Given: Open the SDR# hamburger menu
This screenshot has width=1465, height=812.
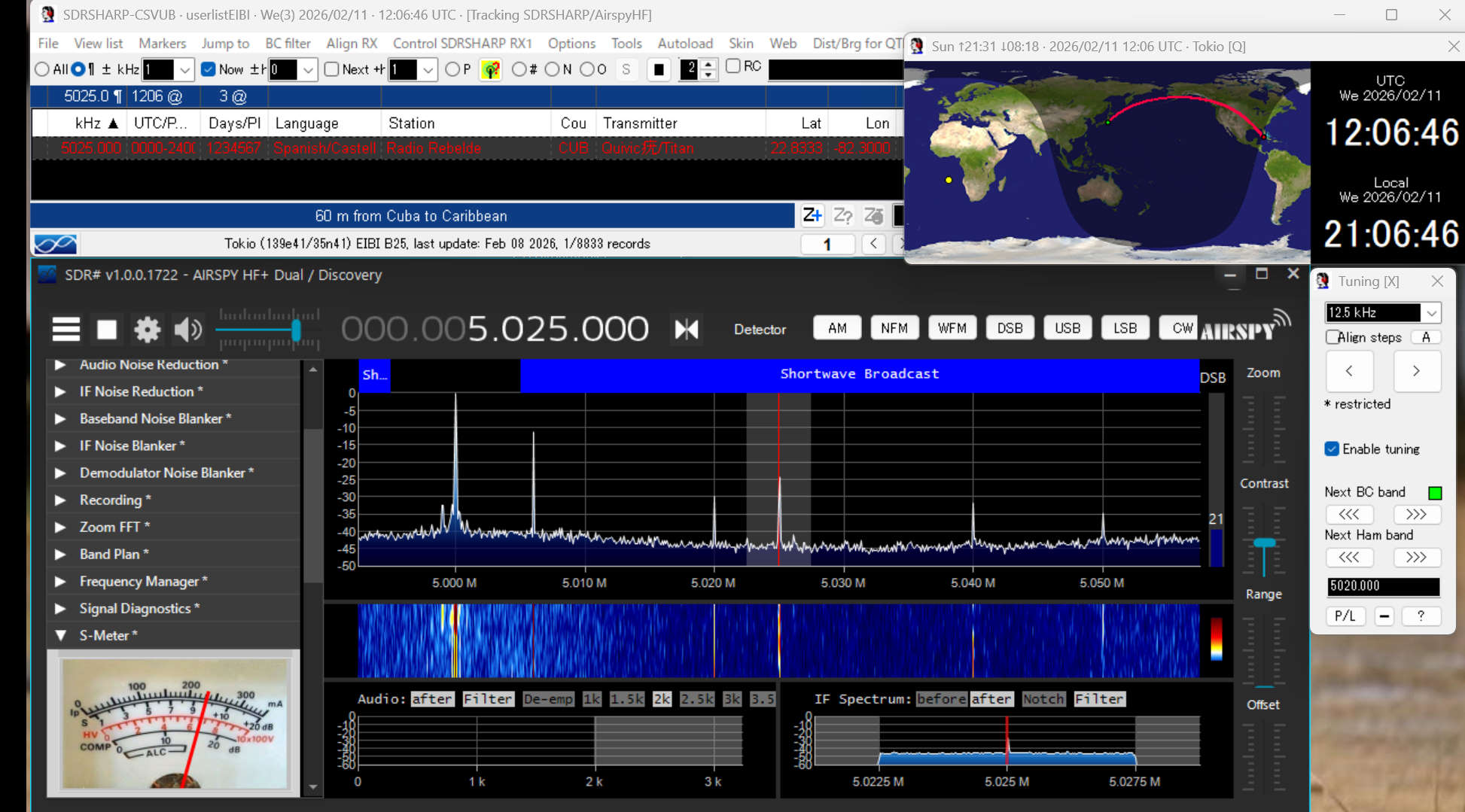Looking at the screenshot, I should coord(66,329).
